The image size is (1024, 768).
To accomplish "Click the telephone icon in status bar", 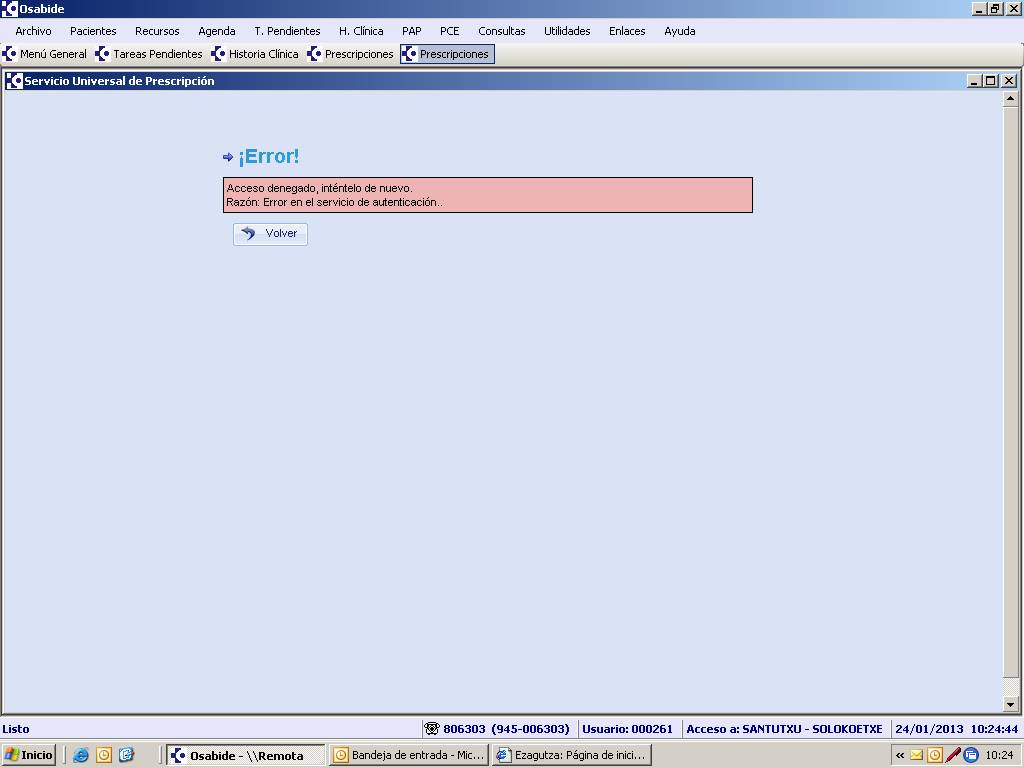I will coord(431,729).
